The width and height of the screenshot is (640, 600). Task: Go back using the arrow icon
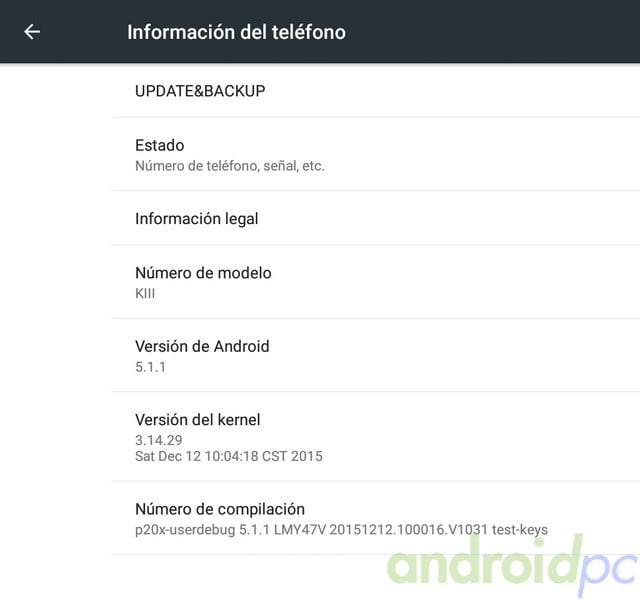click(32, 32)
